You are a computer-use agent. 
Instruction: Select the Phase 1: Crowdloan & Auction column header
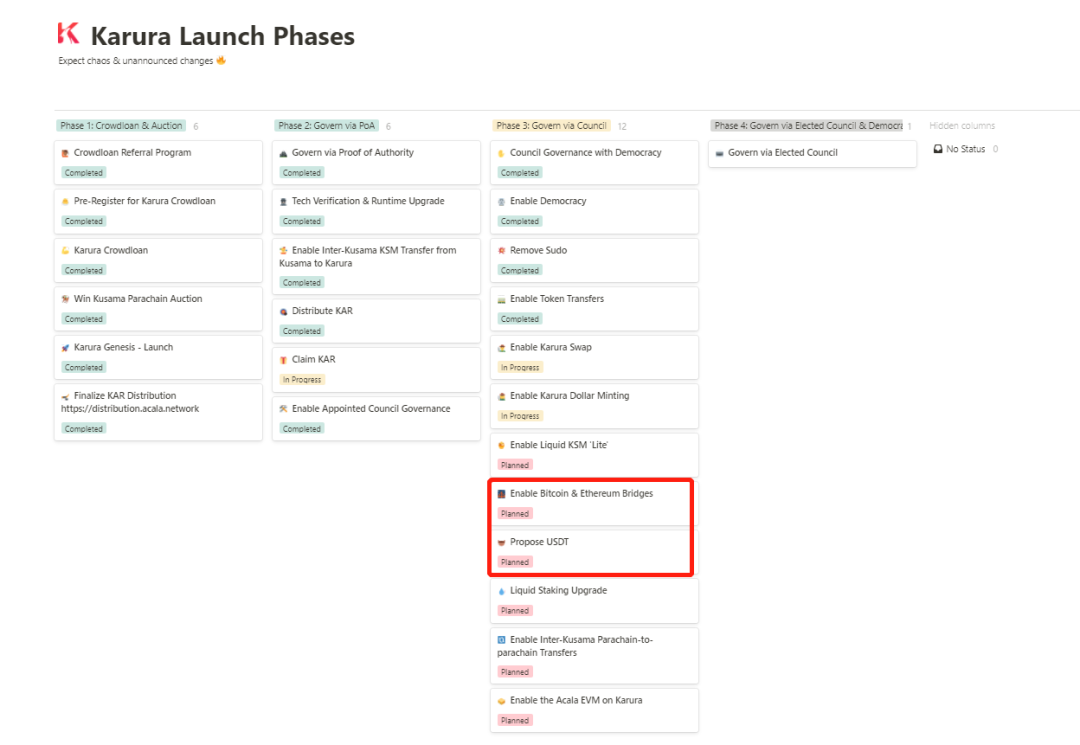point(121,126)
